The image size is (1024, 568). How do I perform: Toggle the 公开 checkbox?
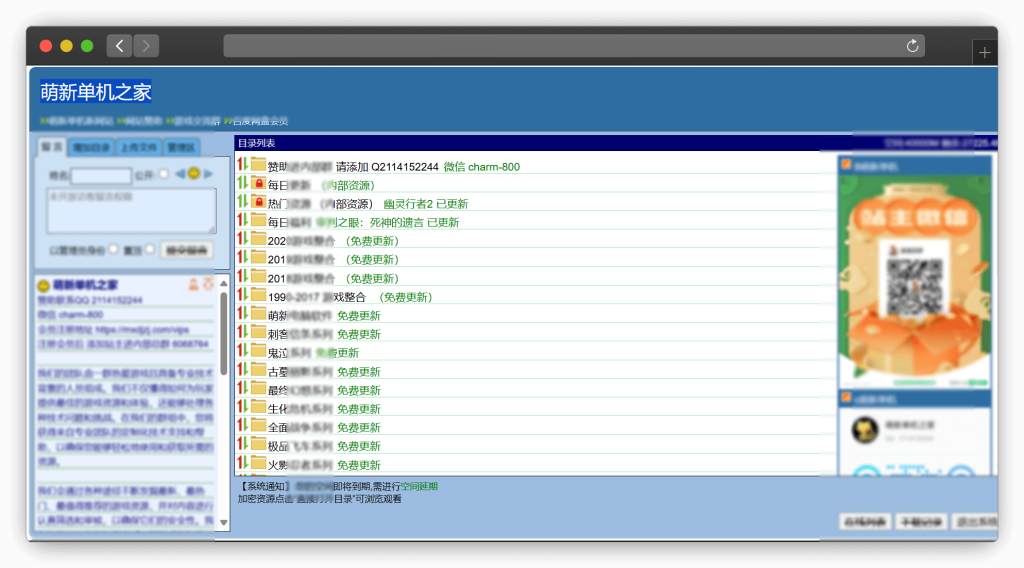164,174
